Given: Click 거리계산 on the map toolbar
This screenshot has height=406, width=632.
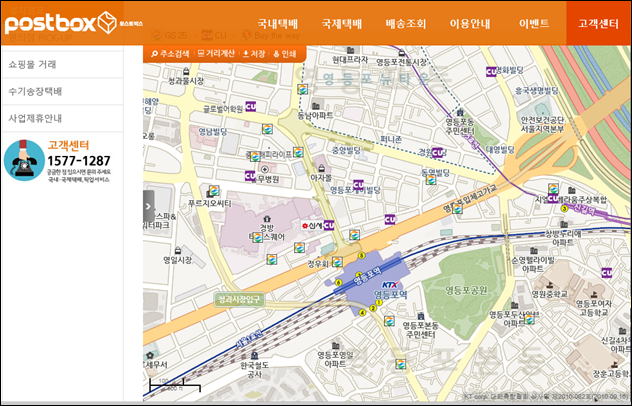Looking at the screenshot, I should [216, 53].
